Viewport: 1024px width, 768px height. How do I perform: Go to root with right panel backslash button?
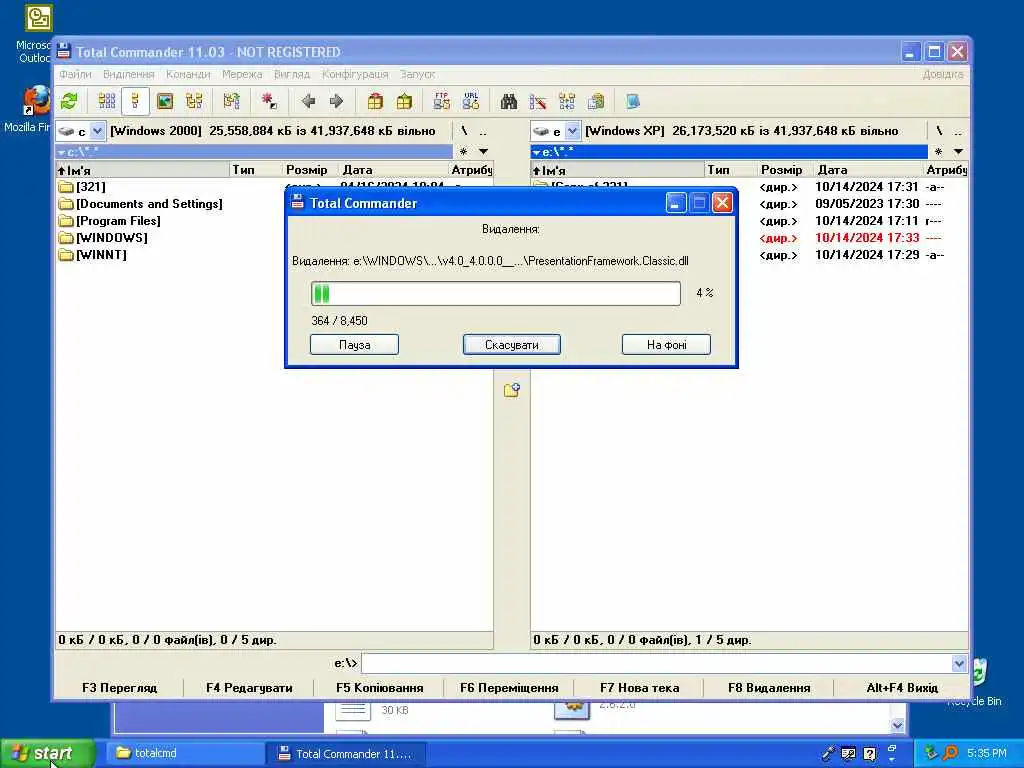tap(939, 131)
